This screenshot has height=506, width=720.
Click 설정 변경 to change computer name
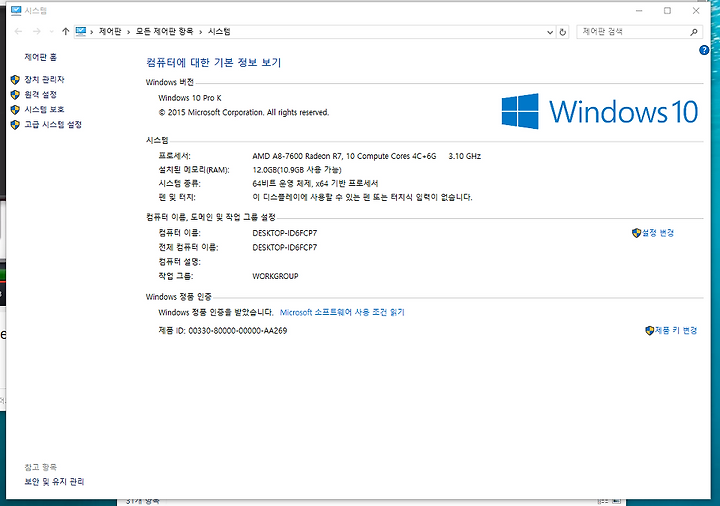658,233
